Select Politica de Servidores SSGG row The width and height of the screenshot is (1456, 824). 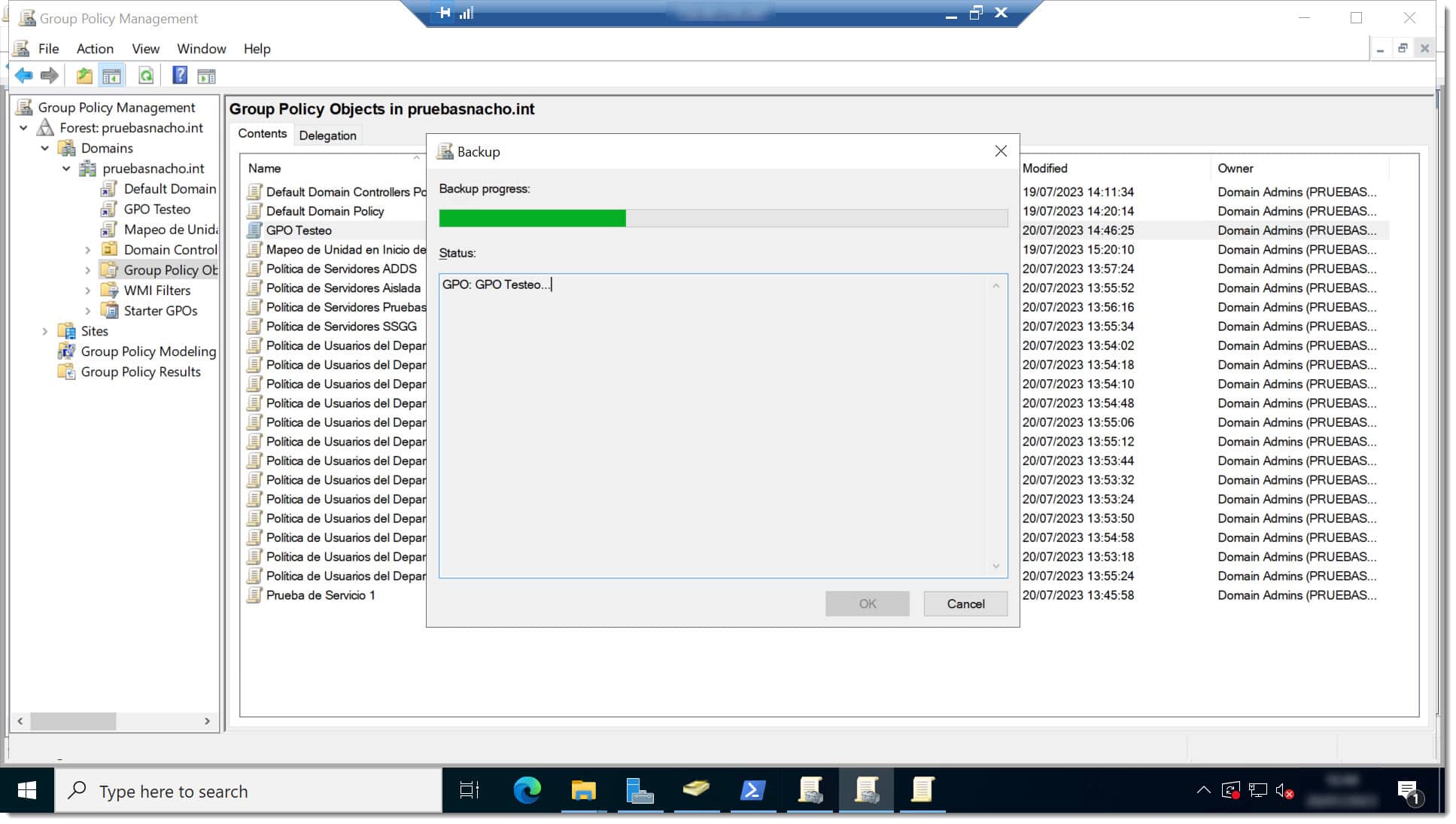pyautogui.click(x=341, y=327)
